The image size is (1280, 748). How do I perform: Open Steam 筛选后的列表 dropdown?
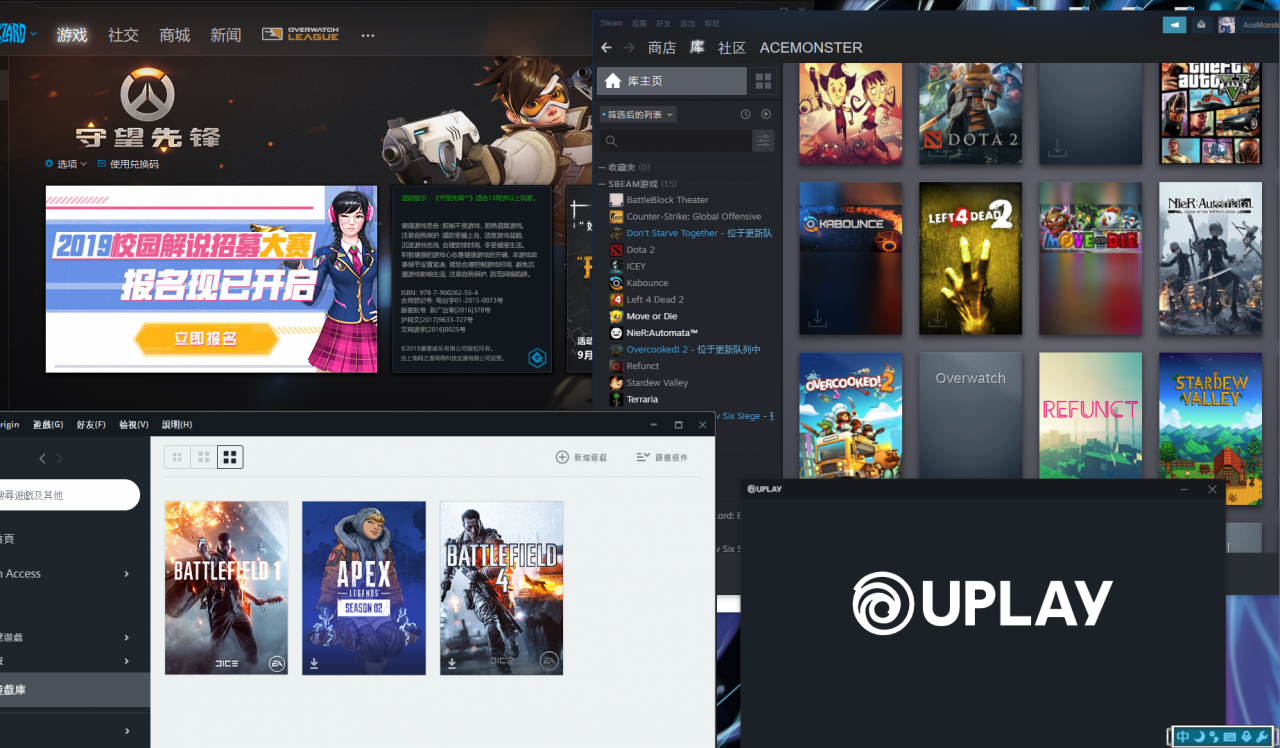coord(639,115)
